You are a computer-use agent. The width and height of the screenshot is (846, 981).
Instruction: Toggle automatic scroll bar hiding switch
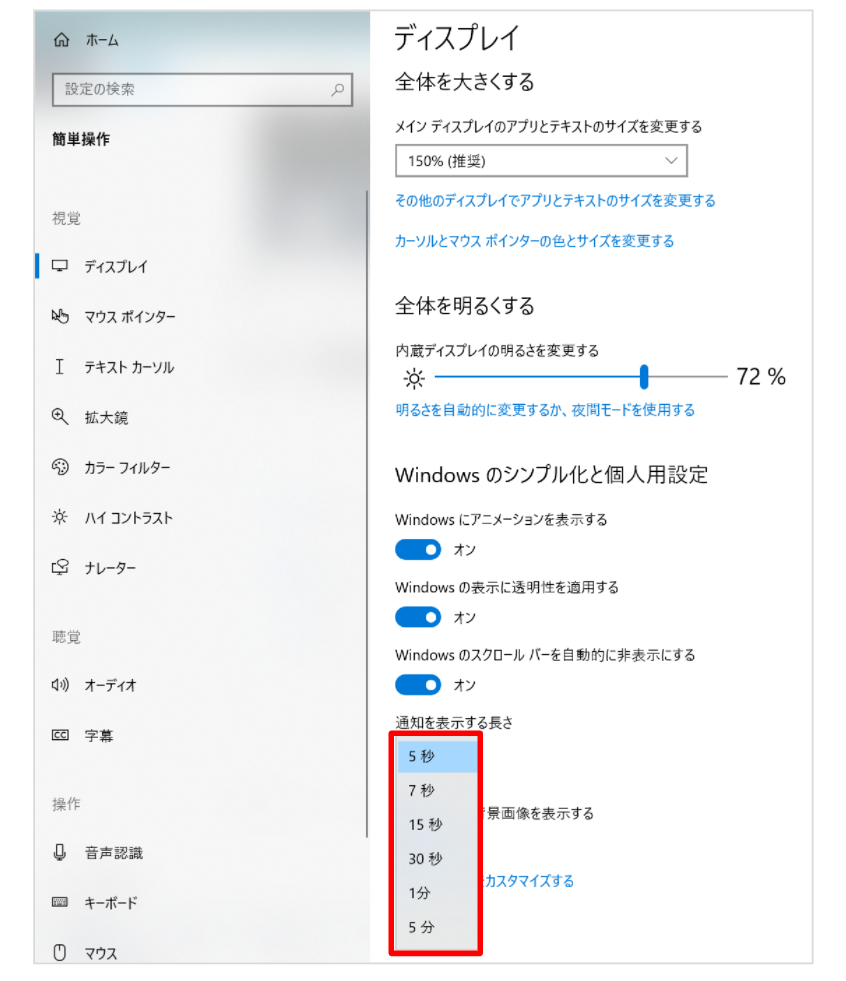click(x=418, y=685)
